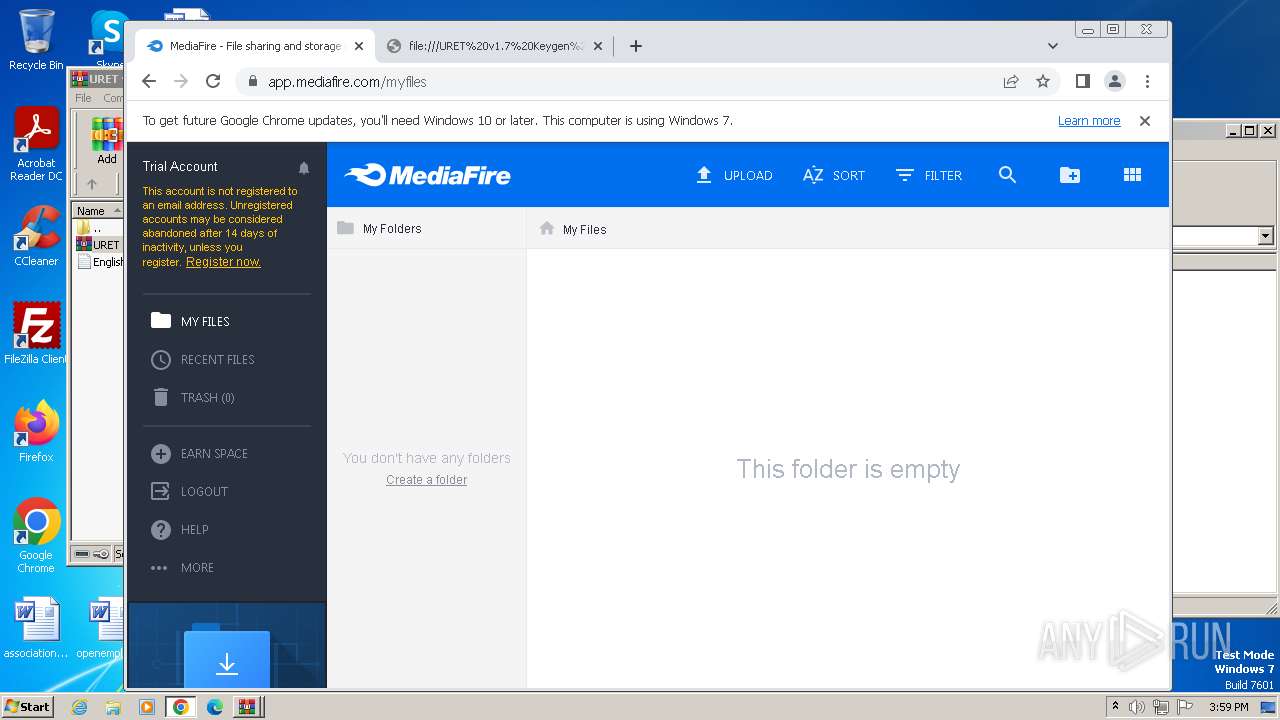Select the URET entry in WinRAR list
Screen dimensions: 1280x720
click(x=100, y=245)
